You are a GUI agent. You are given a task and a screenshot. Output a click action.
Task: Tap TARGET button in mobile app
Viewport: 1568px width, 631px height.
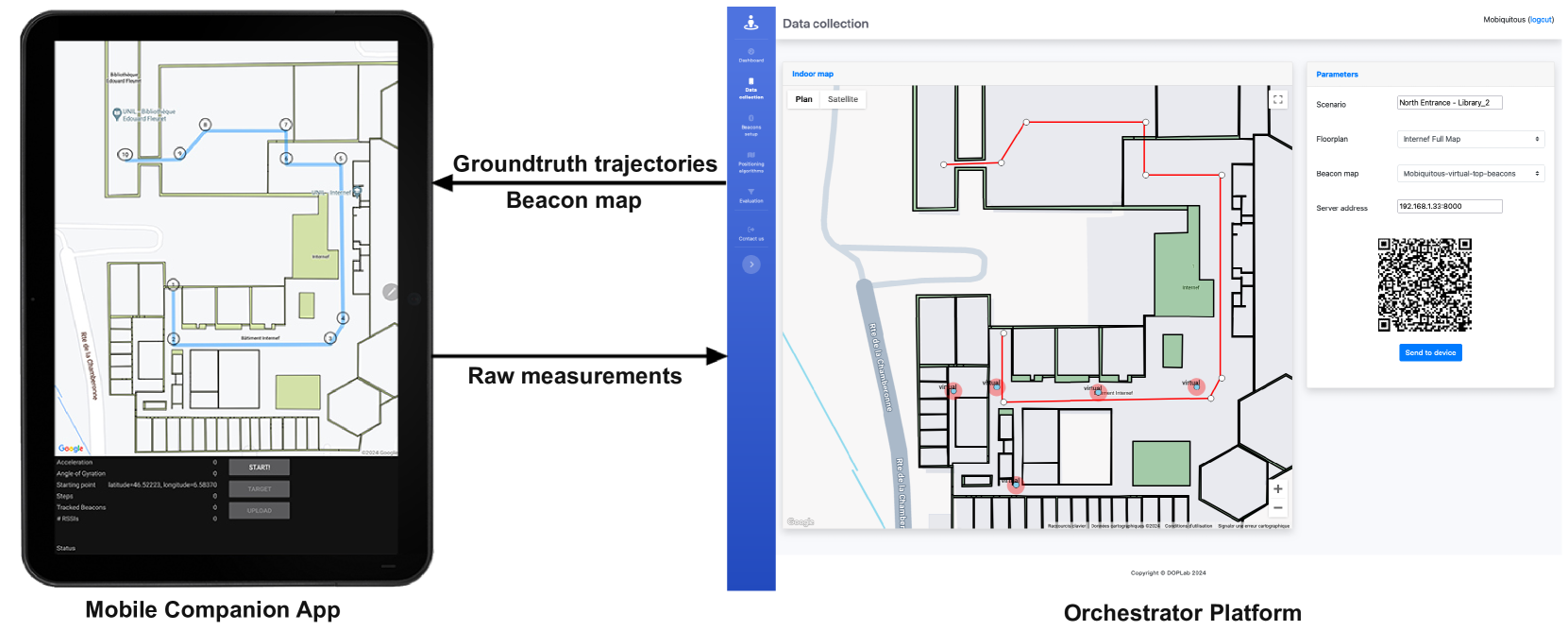tap(260, 489)
